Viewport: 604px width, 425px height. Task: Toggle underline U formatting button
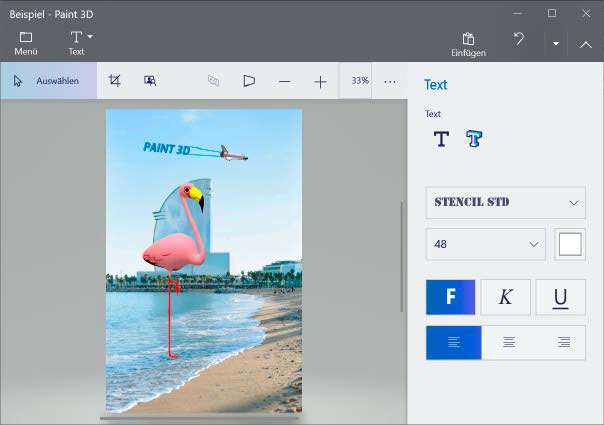(x=560, y=297)
